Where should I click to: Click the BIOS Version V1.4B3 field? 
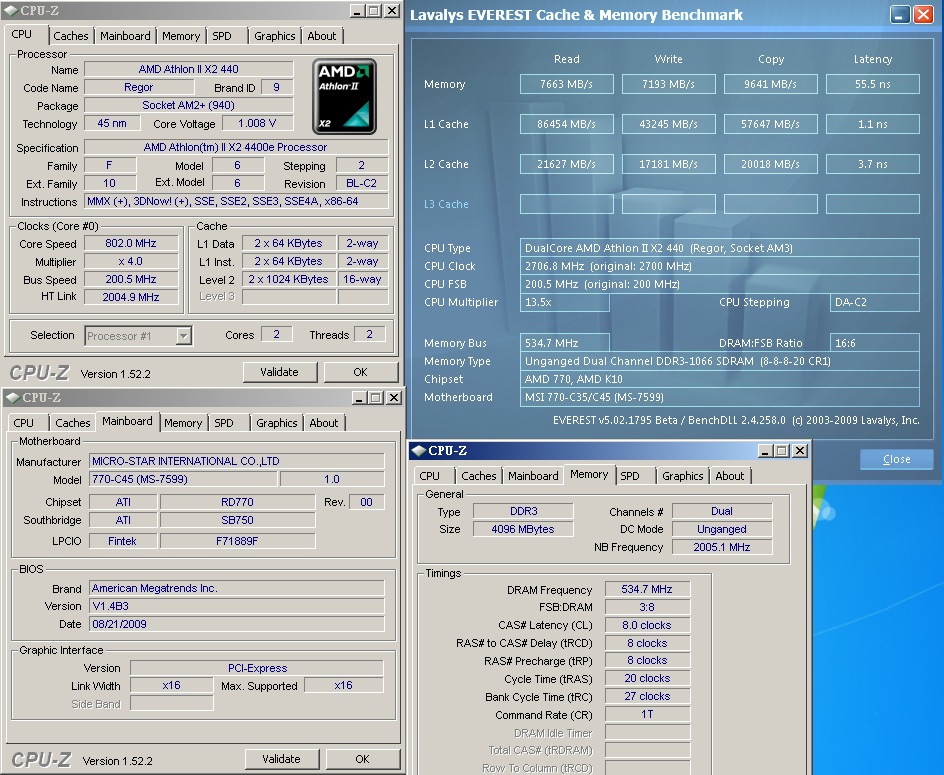[237, 606]
